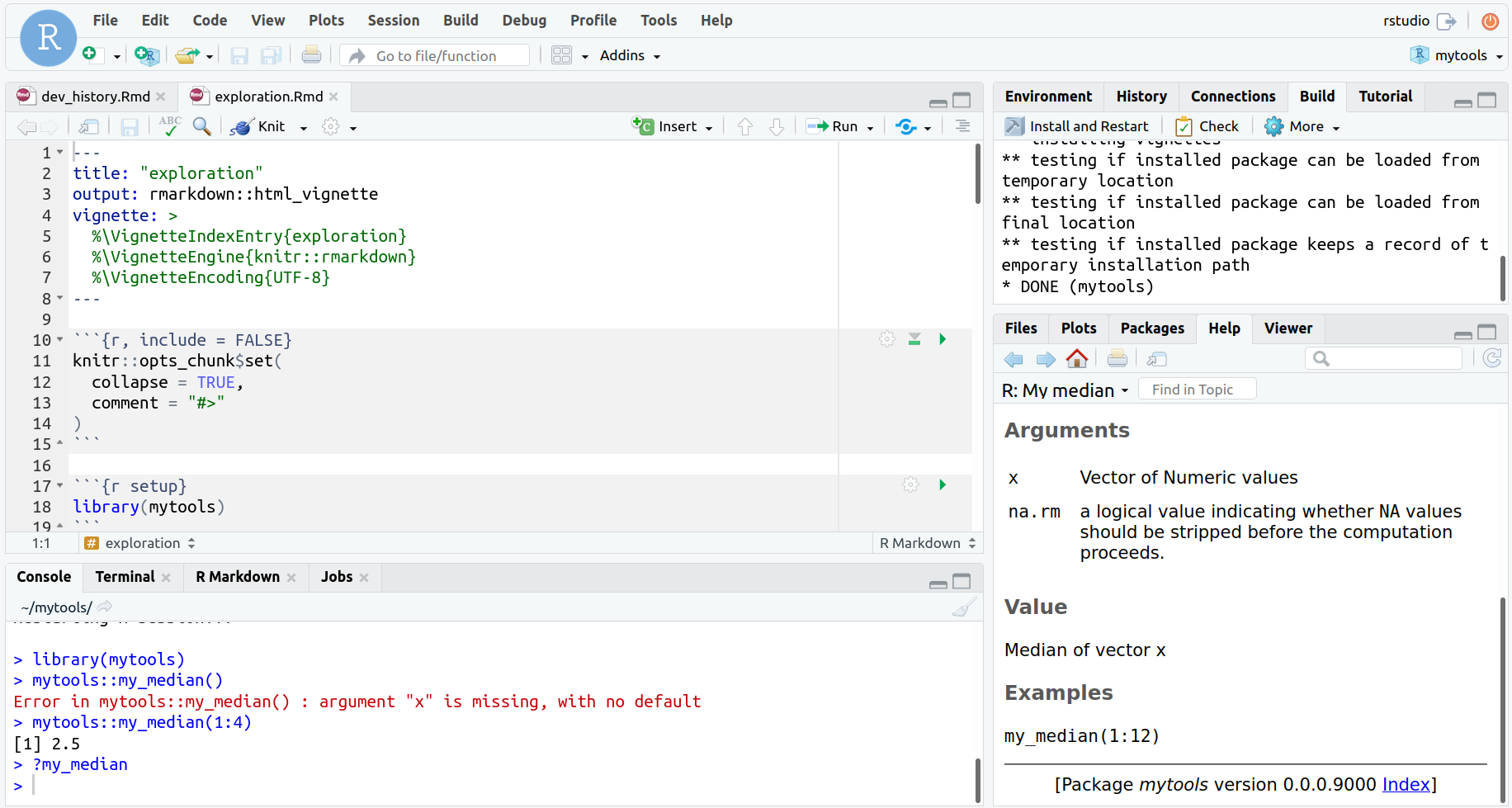Fold YAML header at line 1
1512x808 pixels.
pos(60,152)
